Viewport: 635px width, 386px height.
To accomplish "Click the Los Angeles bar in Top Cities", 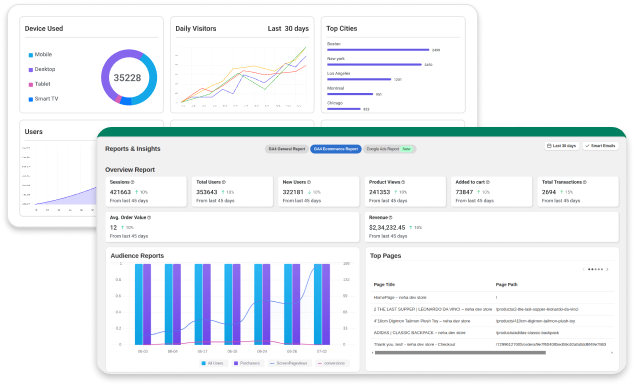I will coord(359,79).
